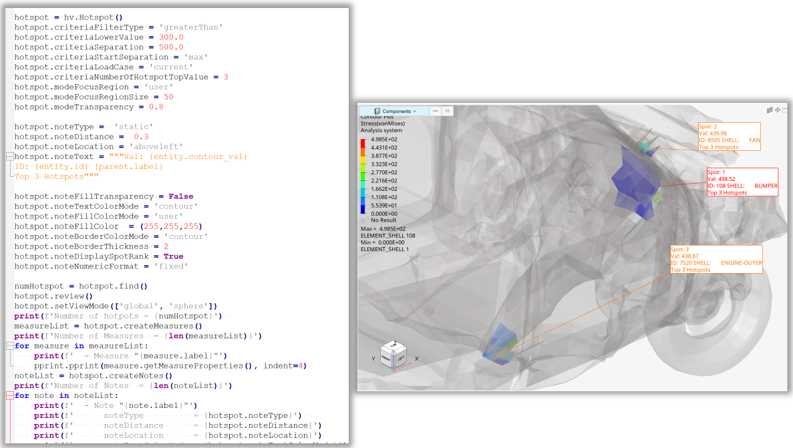Click the ellipsis button beside Components
Viewport: 793px width, 448px height.
[435, 111]
